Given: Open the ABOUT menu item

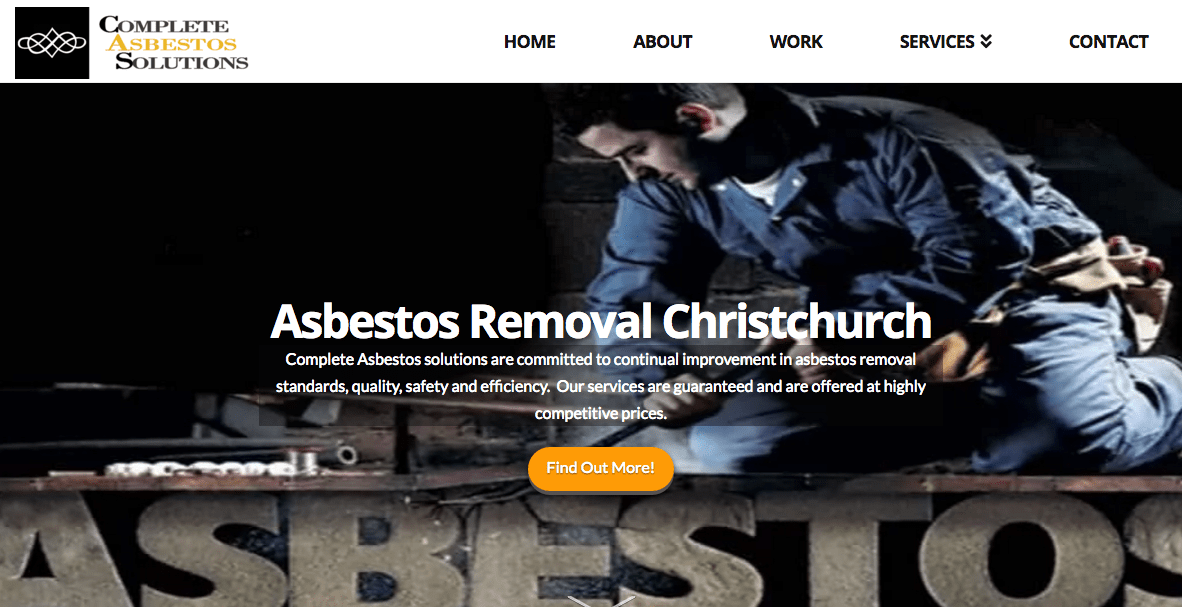Looking at the screenshot, I should coord(663,42).
